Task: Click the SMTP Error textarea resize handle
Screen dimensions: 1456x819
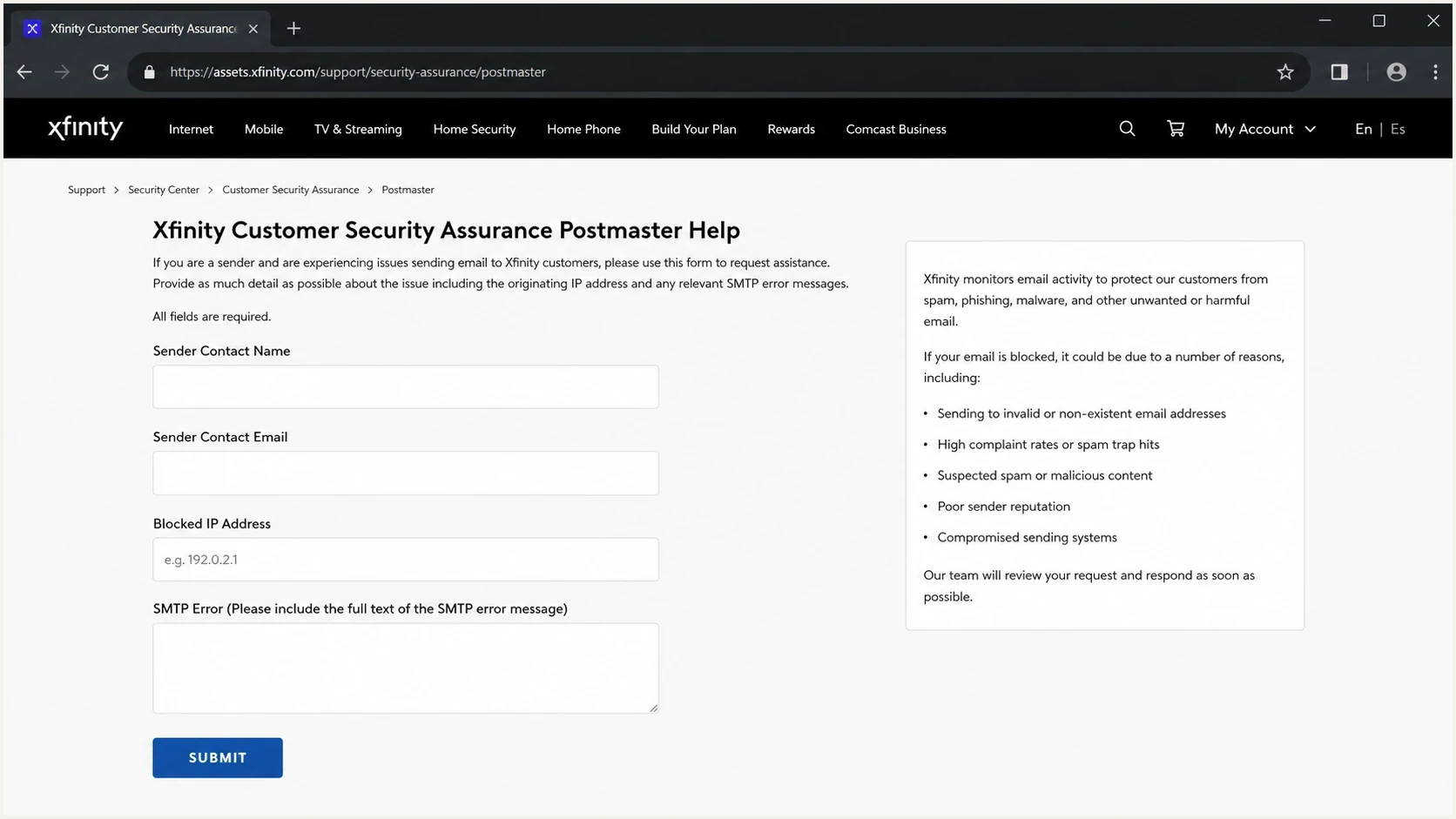Action: coord(653,708)
